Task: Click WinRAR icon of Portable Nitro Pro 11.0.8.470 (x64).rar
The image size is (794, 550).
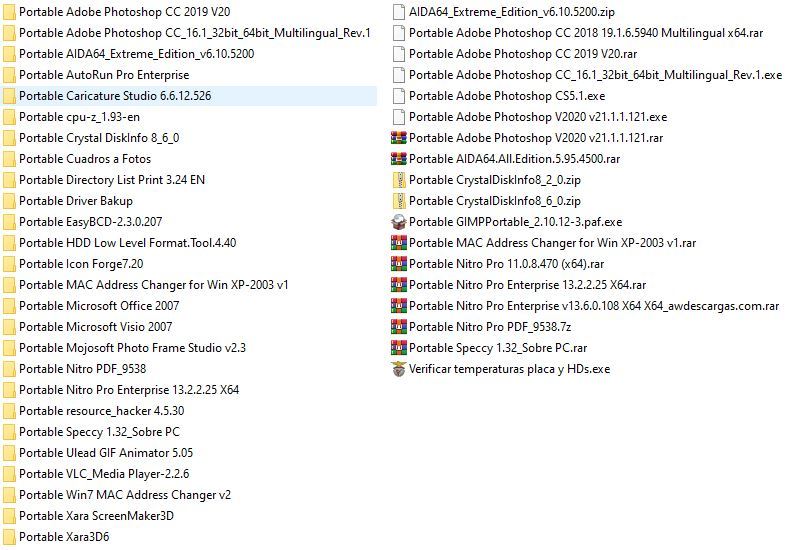Action: 399,264
